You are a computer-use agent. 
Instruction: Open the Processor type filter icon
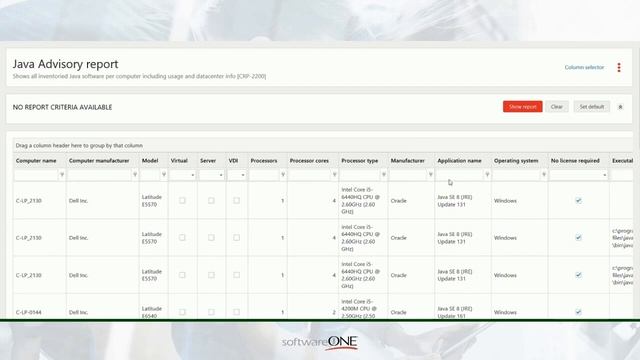tap(384, 175)
